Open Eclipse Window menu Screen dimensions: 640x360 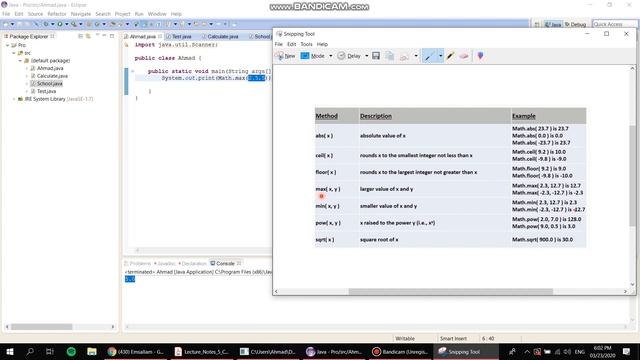point(157,14)
